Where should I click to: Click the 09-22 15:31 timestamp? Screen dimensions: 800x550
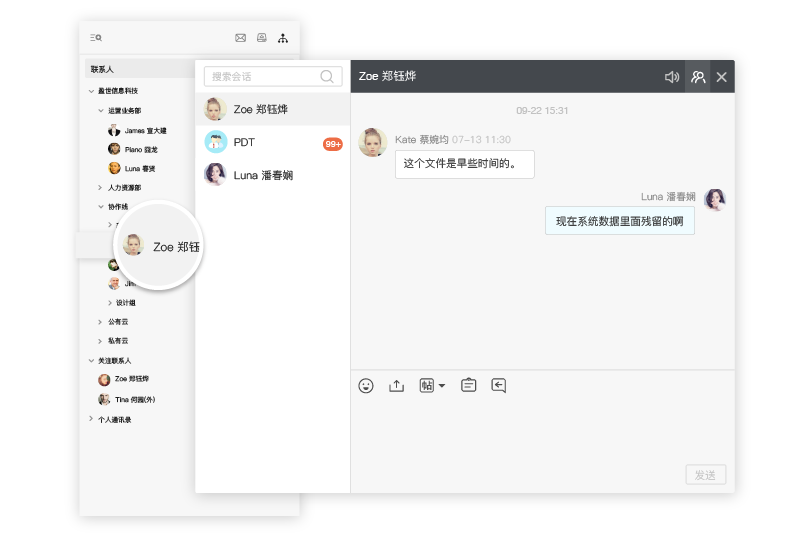[x=542, y=111]
